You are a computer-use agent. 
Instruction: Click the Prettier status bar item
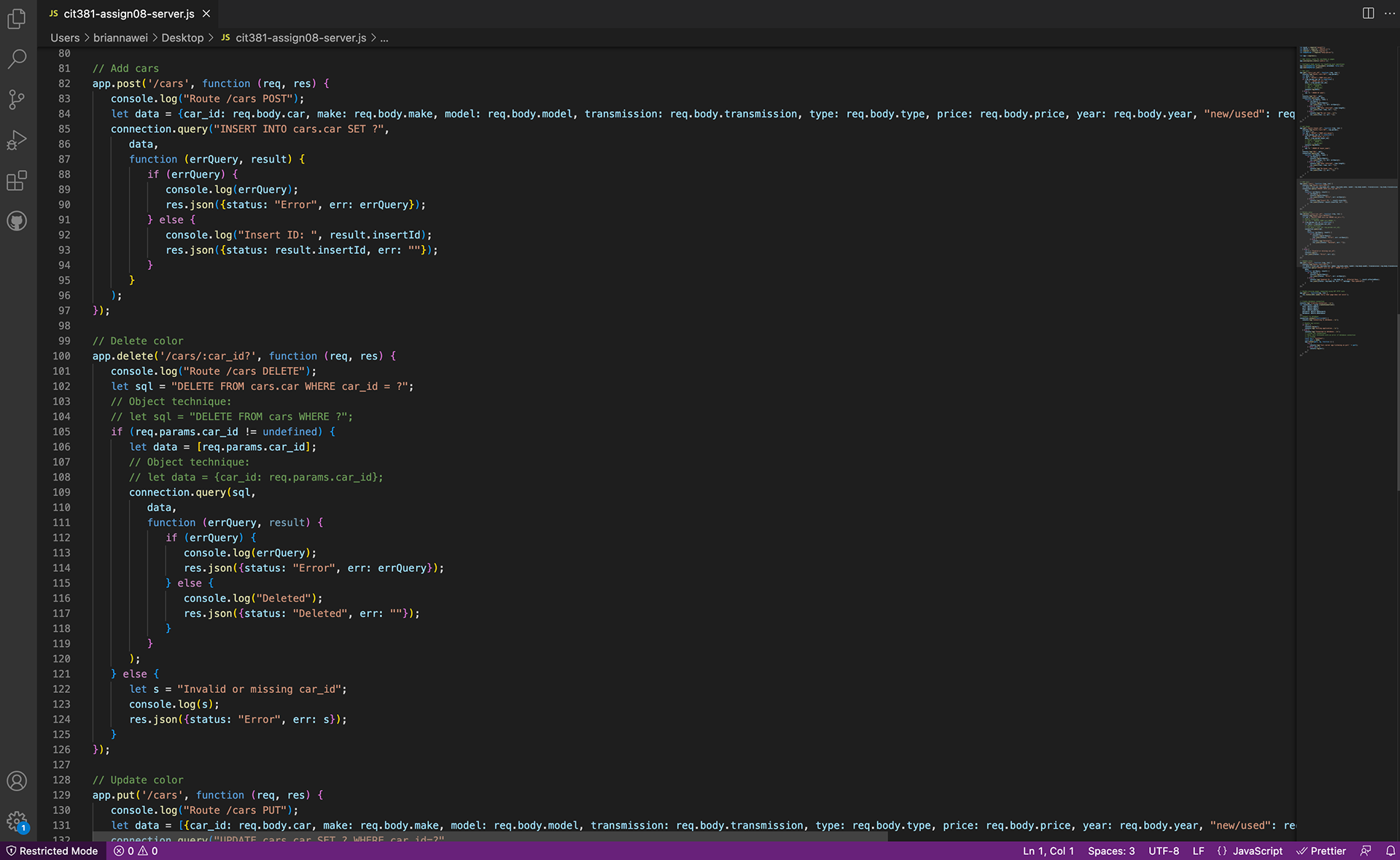[1321, 851]
